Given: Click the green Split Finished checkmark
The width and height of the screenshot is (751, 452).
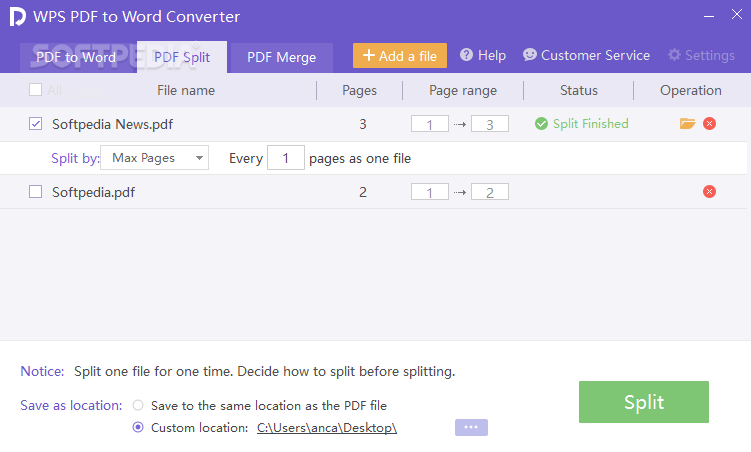Looking at the screenshot, I should (541, 124).
